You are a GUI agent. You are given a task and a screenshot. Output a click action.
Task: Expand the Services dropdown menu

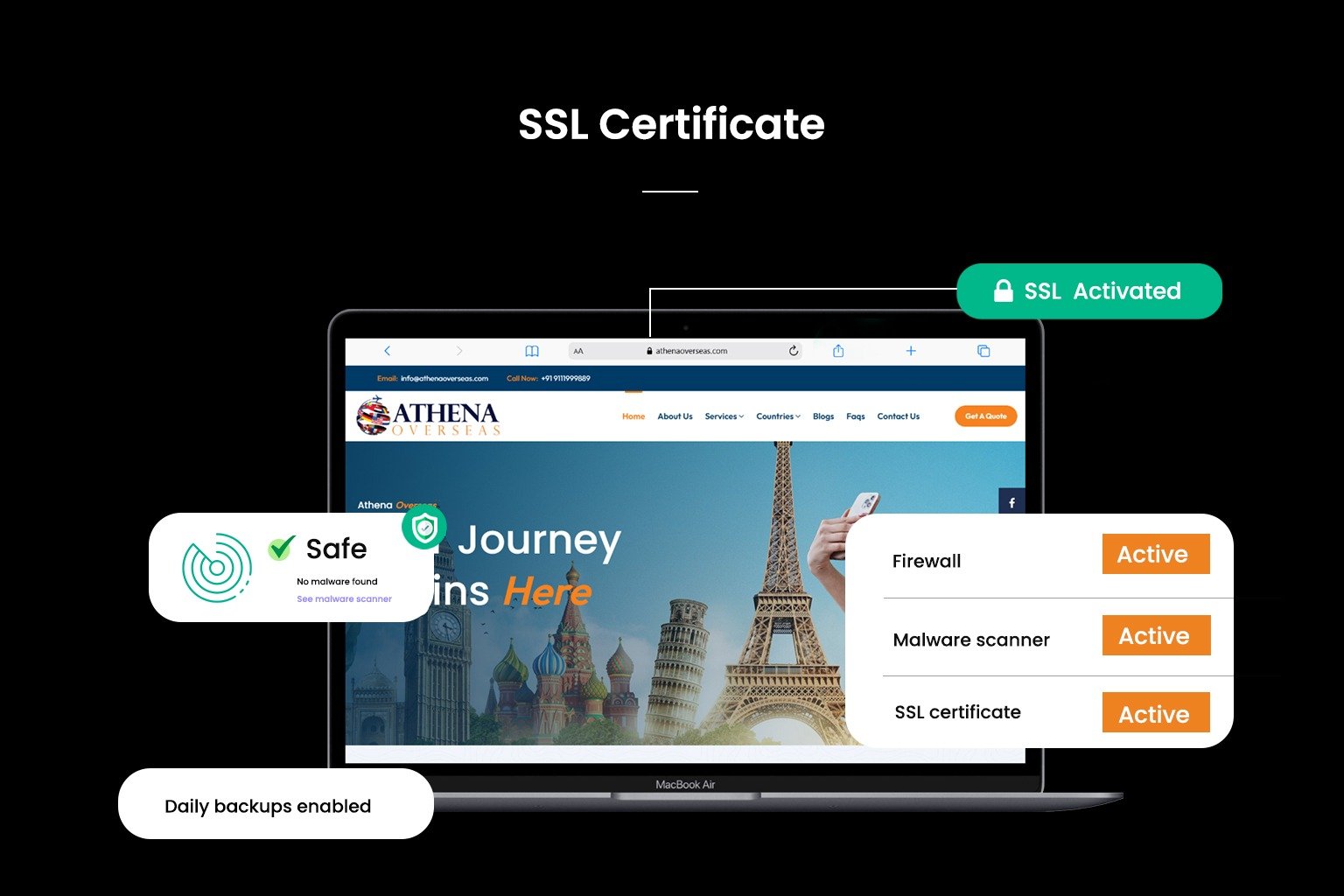click(x=724, y=416)
